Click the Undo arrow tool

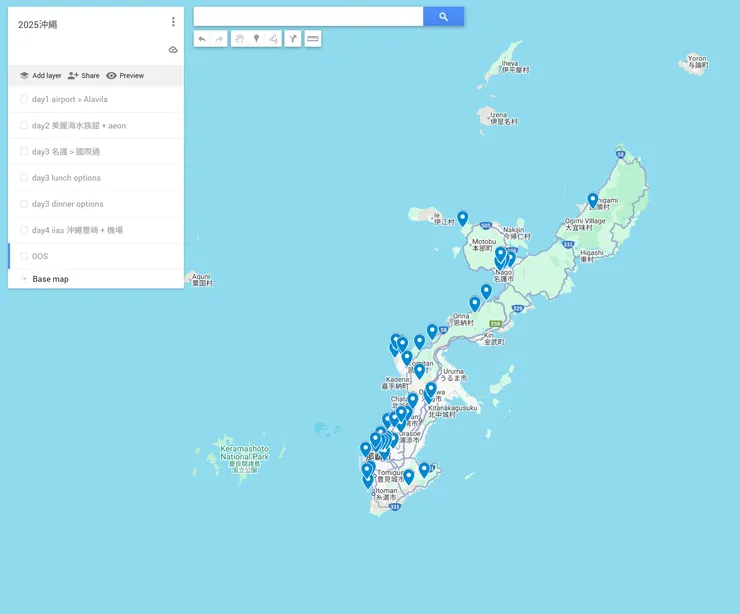pos(202,39)
